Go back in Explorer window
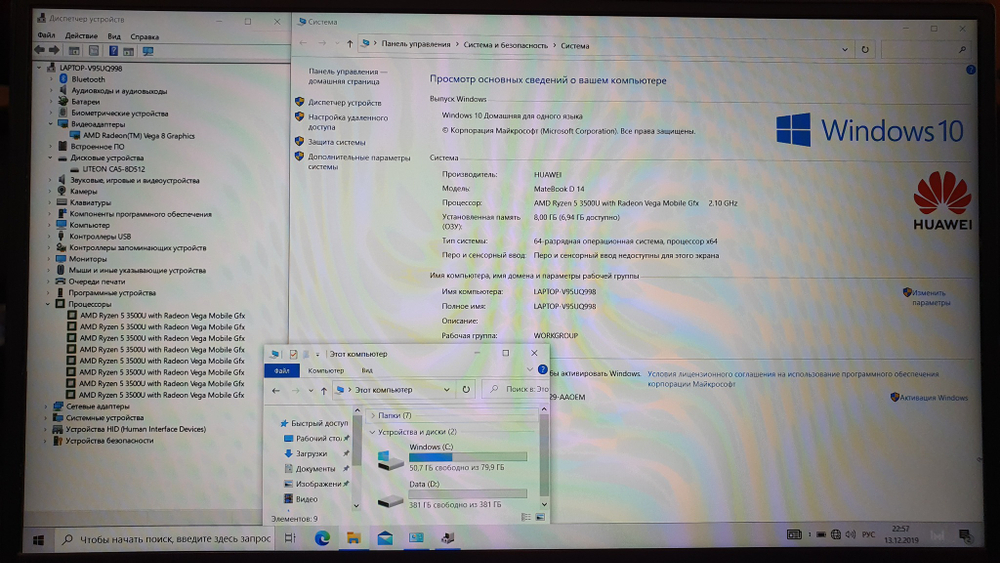This screenshot has width=1000, height=563. pyautogui.click(x=276, y=390)
